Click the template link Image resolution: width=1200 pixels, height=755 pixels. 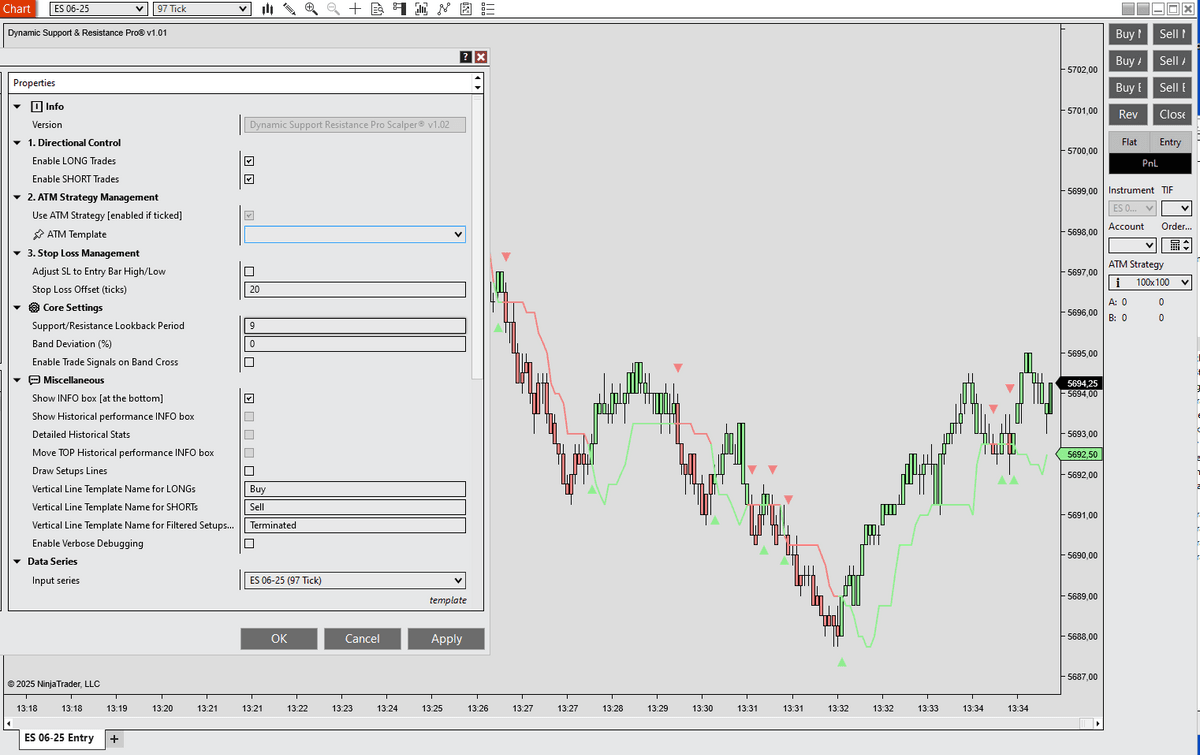(x=448, y=600)
